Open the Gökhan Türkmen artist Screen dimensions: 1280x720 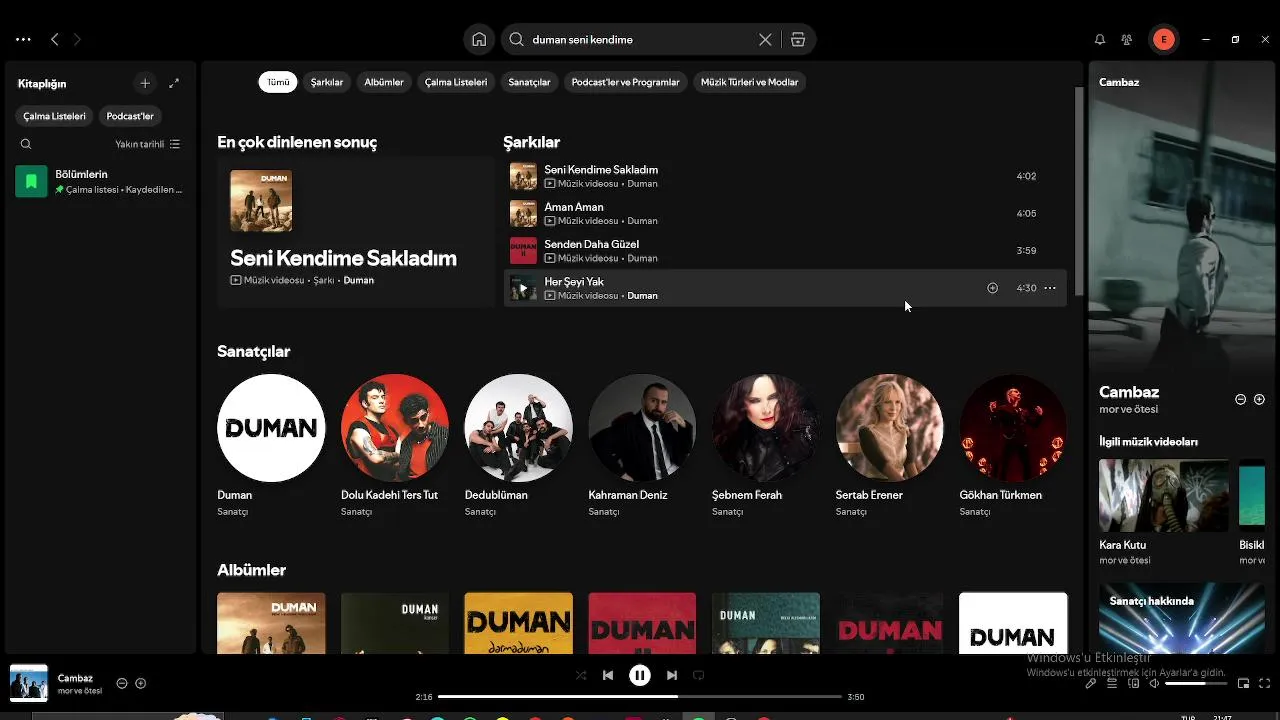(1013, 428)
